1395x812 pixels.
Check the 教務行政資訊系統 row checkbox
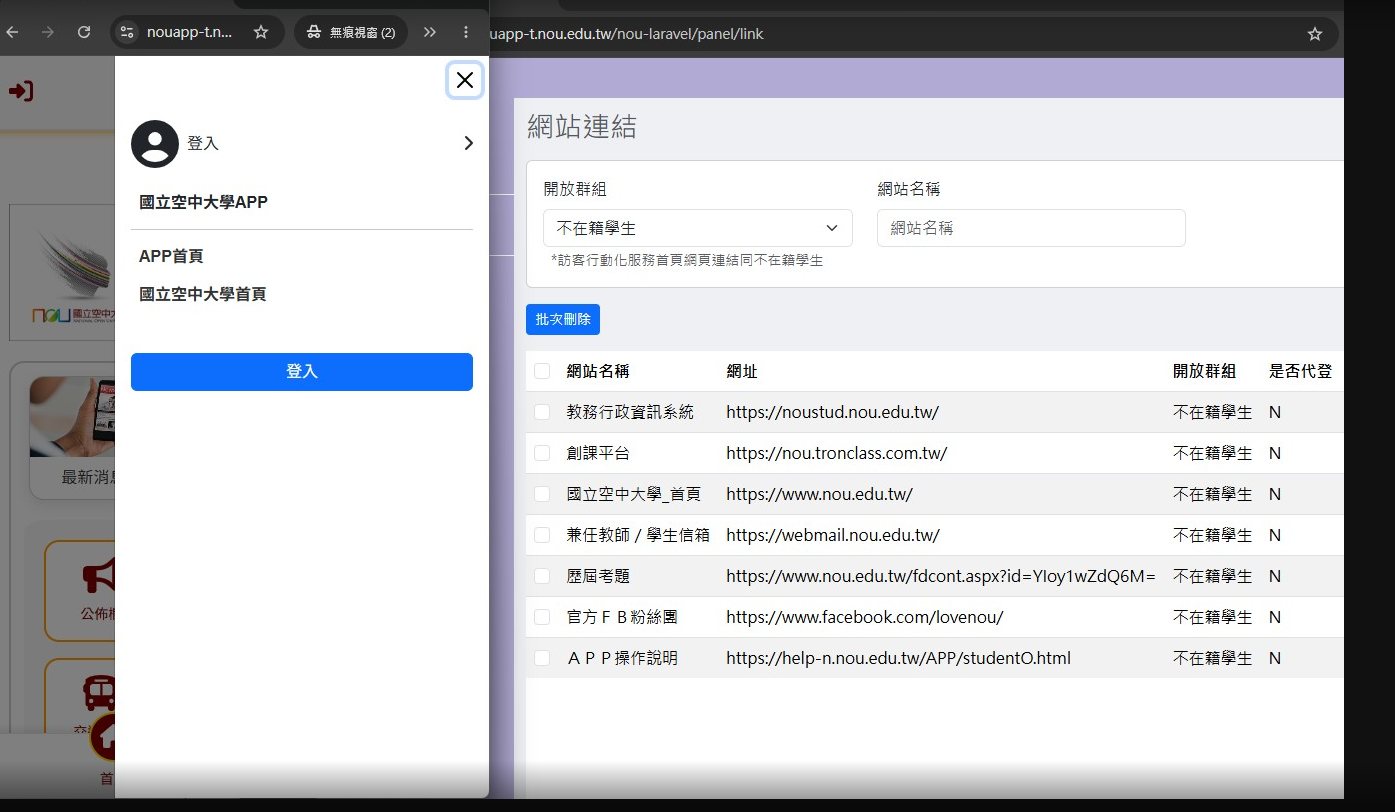[x=542, y=412]
